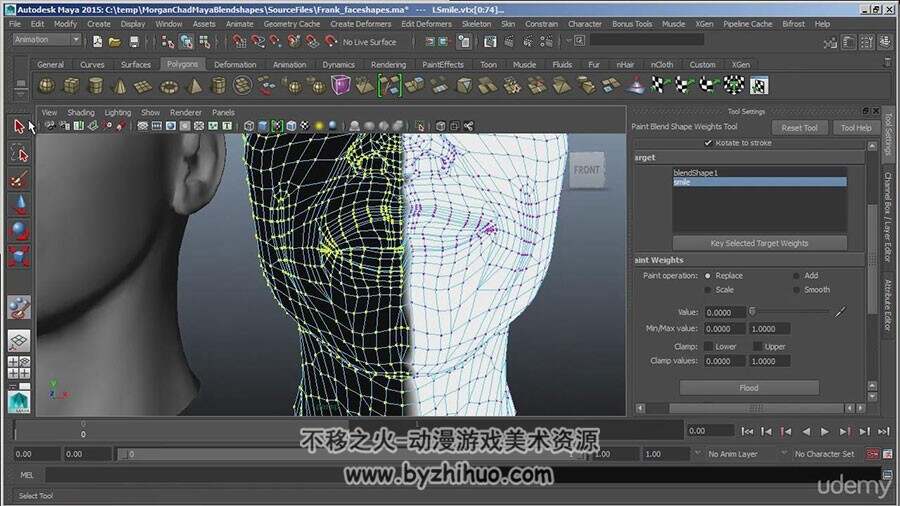Uncheck Rotate to stroke checkbox
The image size is (900, 506).
[x=708, y=143]
